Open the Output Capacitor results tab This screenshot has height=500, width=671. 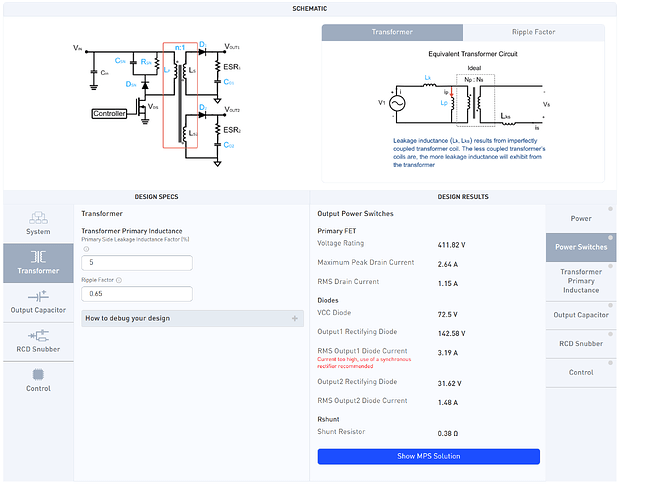click(581, 315)
